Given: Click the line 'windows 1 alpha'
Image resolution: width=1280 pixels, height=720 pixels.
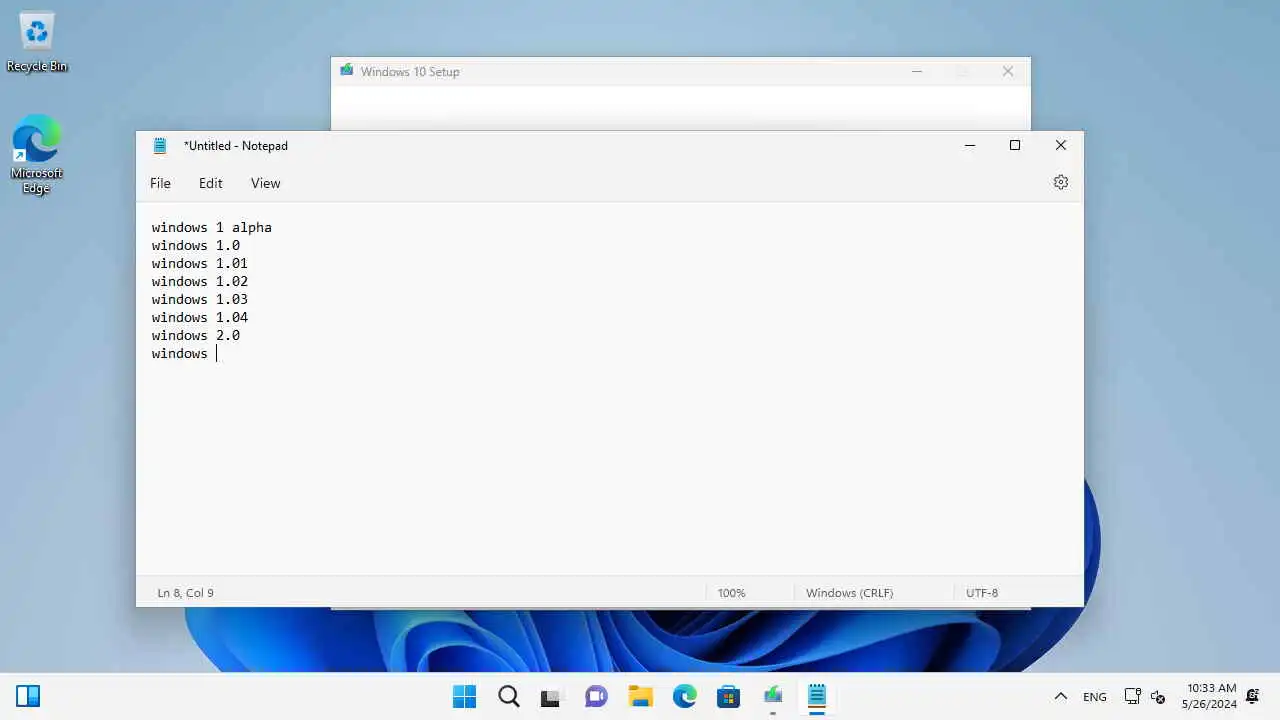Looking at the screenshot, I should 212,227.
